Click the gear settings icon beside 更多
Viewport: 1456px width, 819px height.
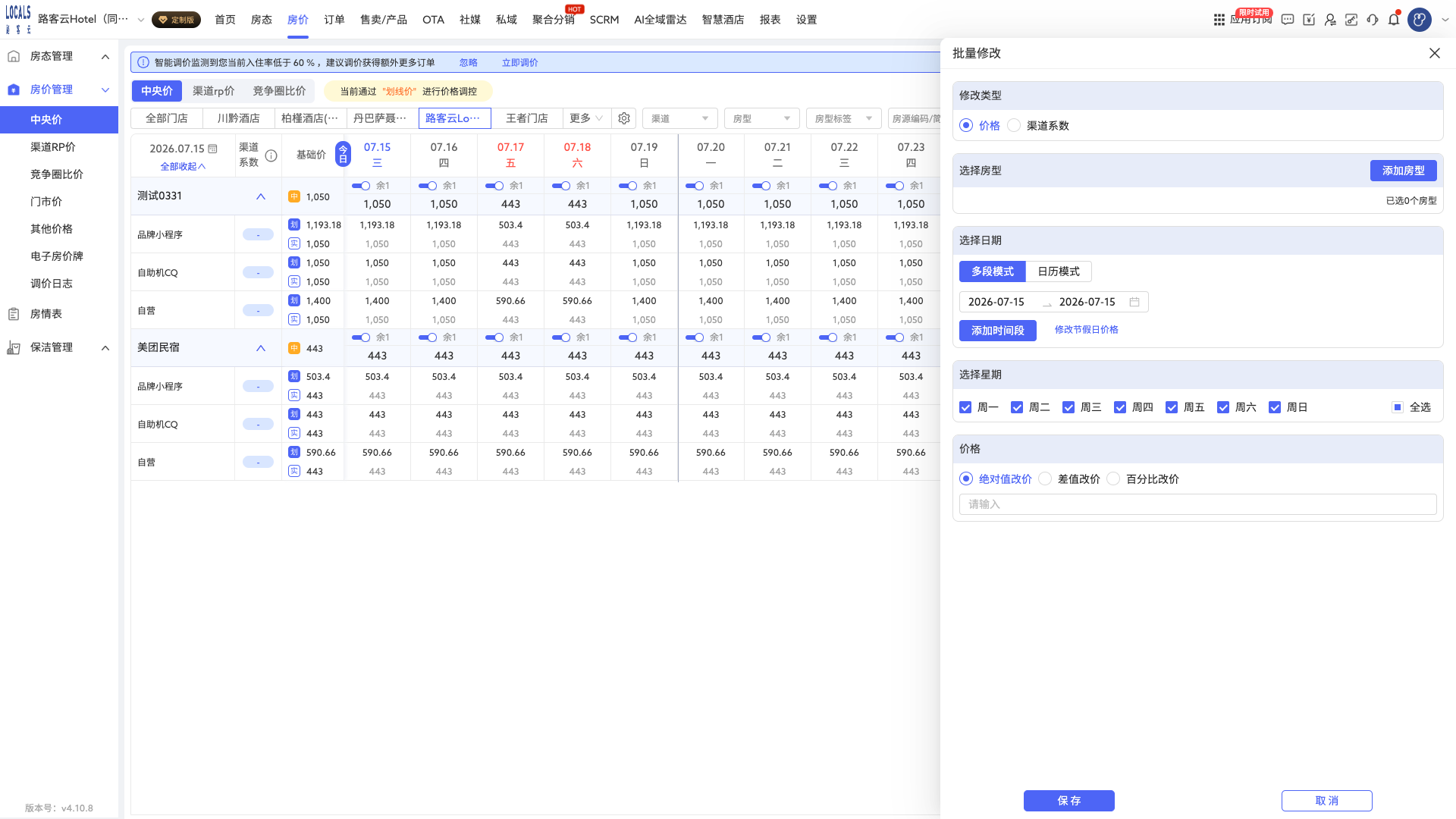click(624, 118)
